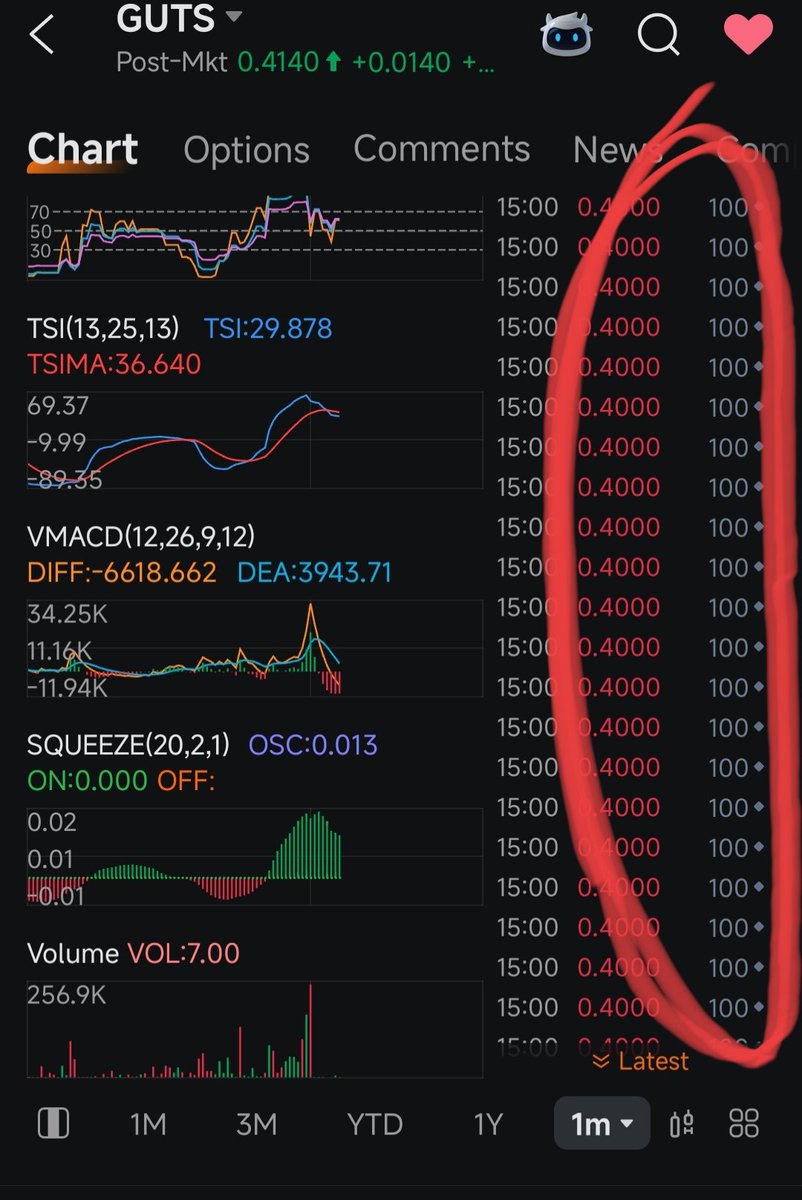Screen dimensions: 802x1200
Task: Tap the Volume VOL:7.00 label
Action: [134, 953]
